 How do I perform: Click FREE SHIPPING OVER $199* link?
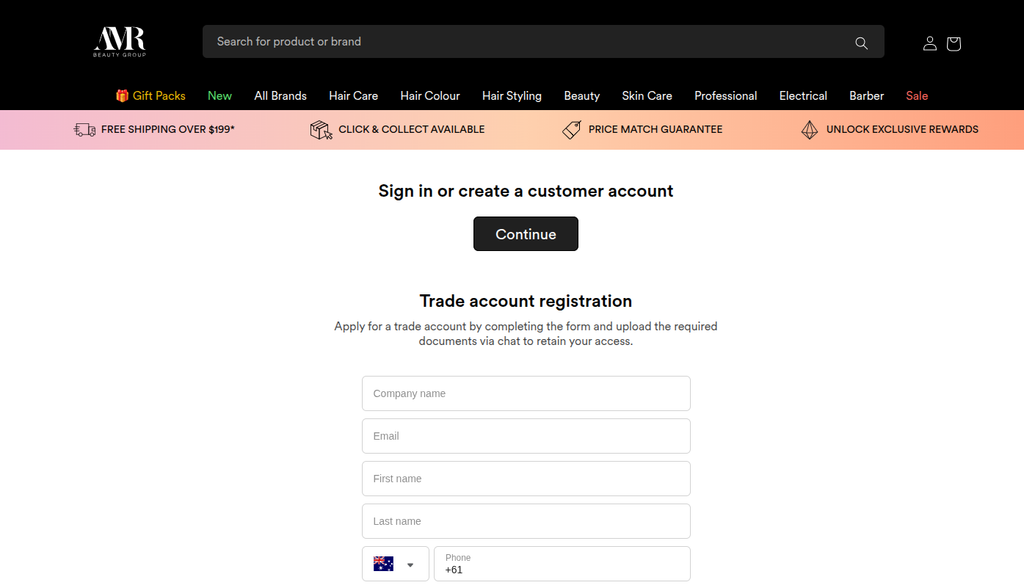point(168,130)
